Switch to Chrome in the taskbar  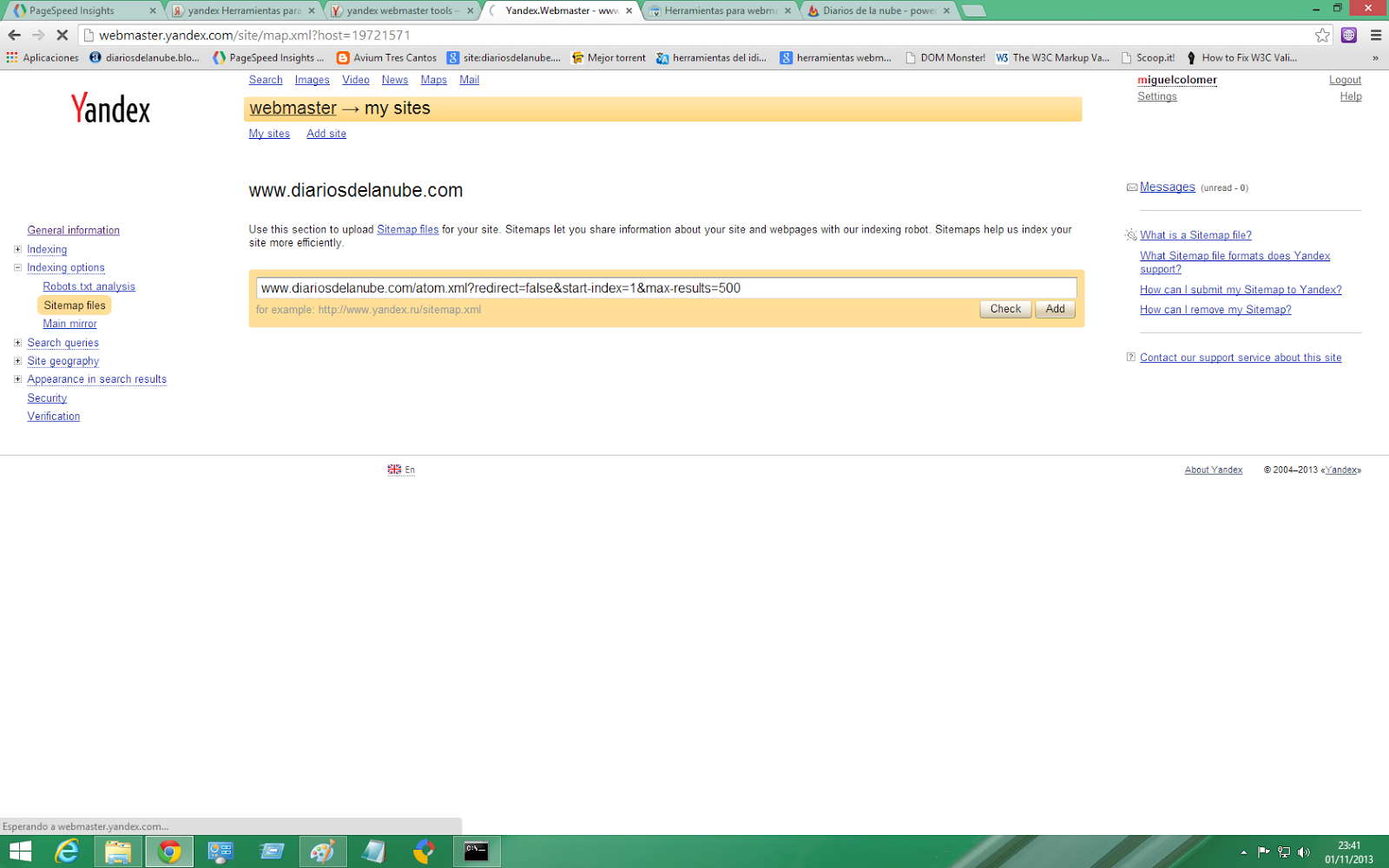tap(169, 852)
